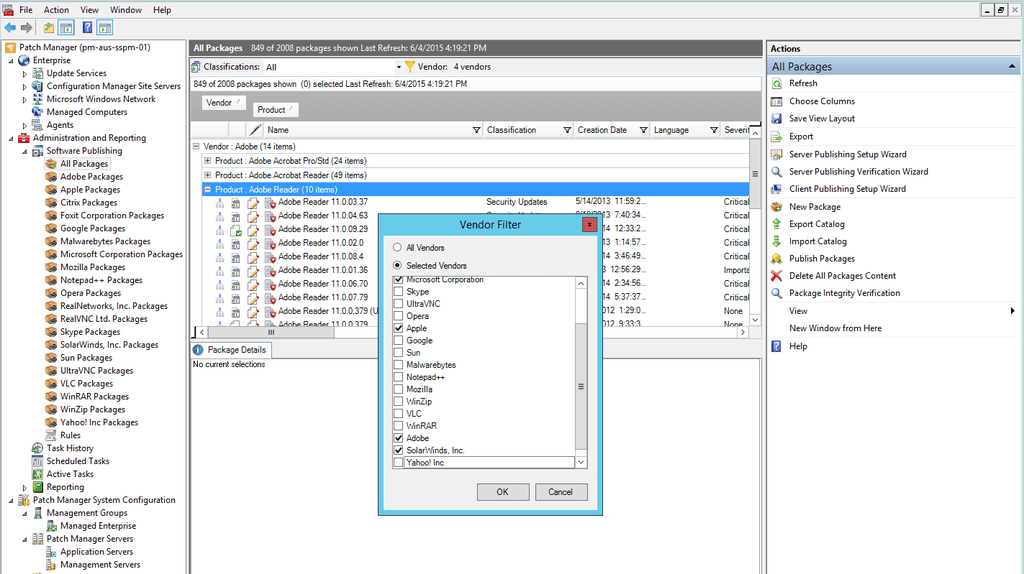Click OK in Vendor Filter dialog

pos(502,492)
